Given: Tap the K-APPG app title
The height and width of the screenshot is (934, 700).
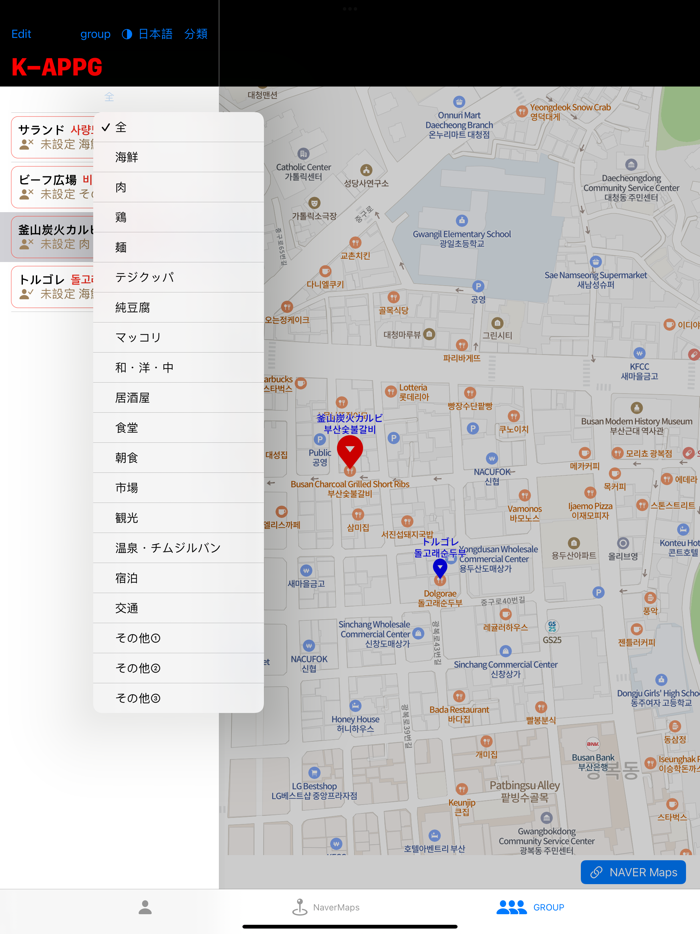Looking at the screenshot, I should [57, 67].
